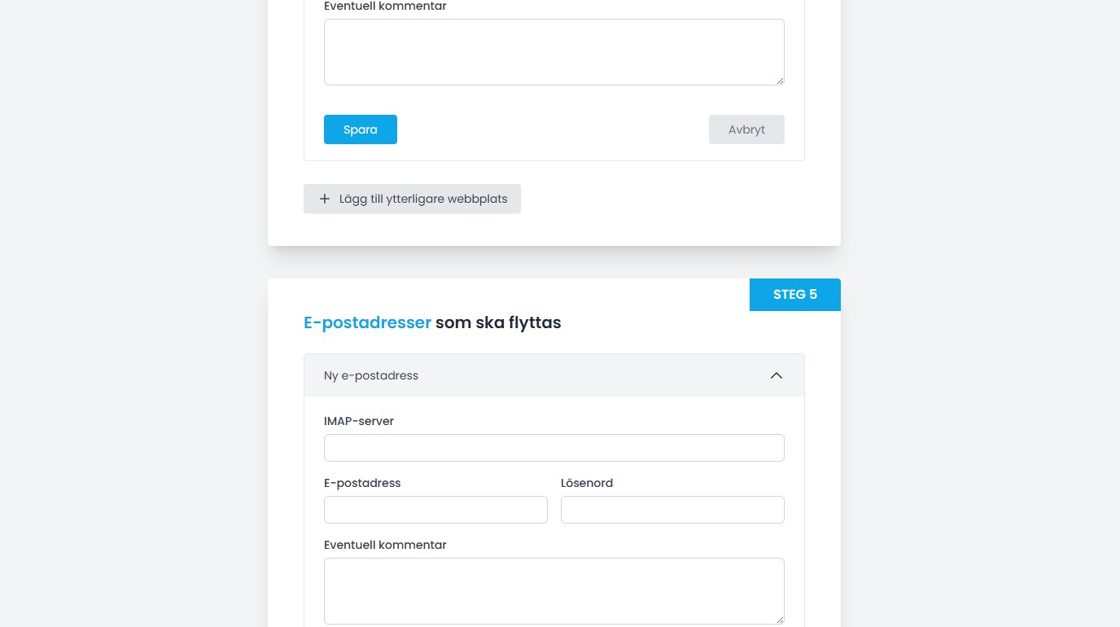Click into the E-postadress field
The height and width of the screenshot is (627, 1120).
[x=435, y=510]
